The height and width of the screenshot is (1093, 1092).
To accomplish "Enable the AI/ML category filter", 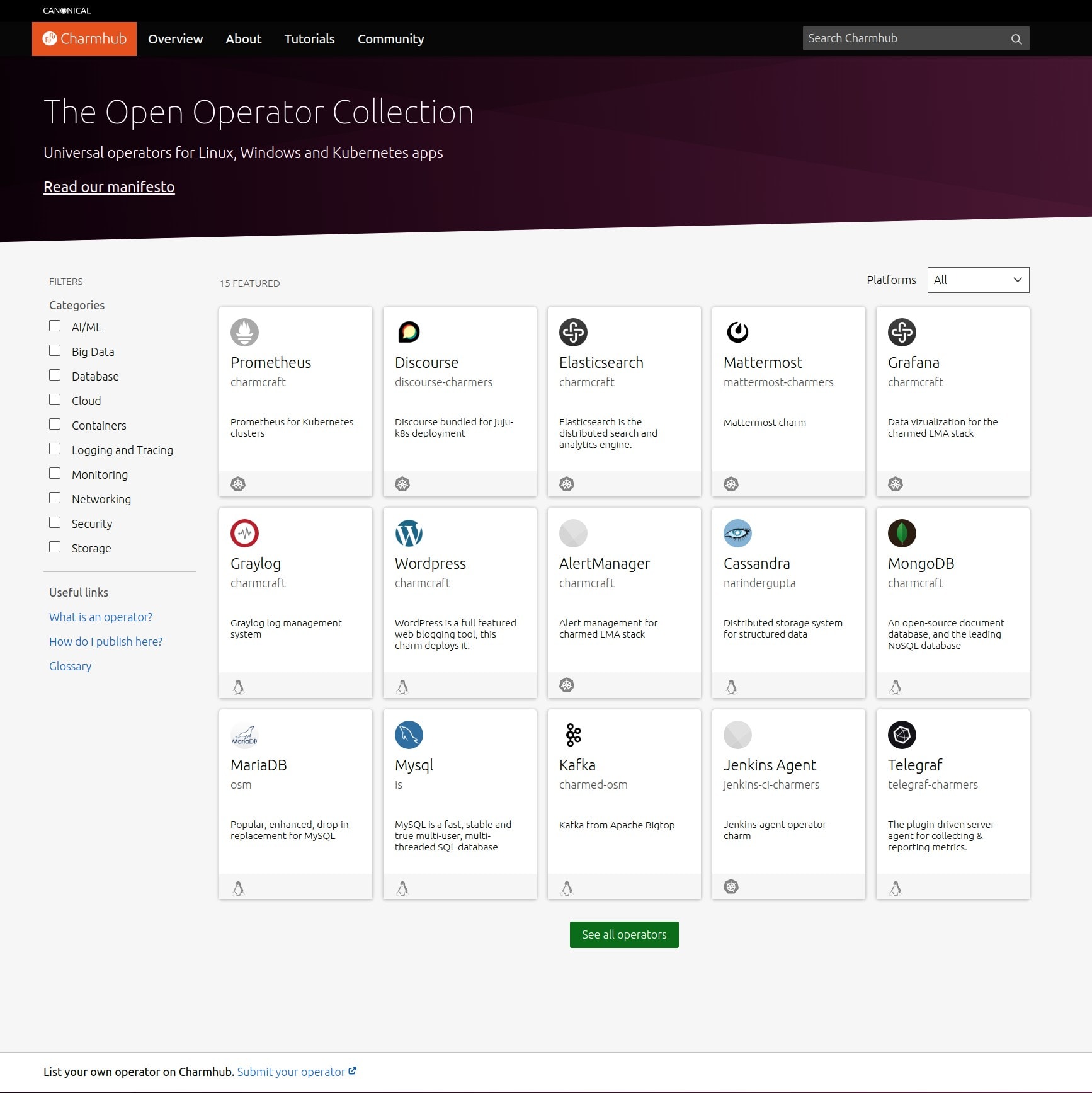I will tap(55, 326).
